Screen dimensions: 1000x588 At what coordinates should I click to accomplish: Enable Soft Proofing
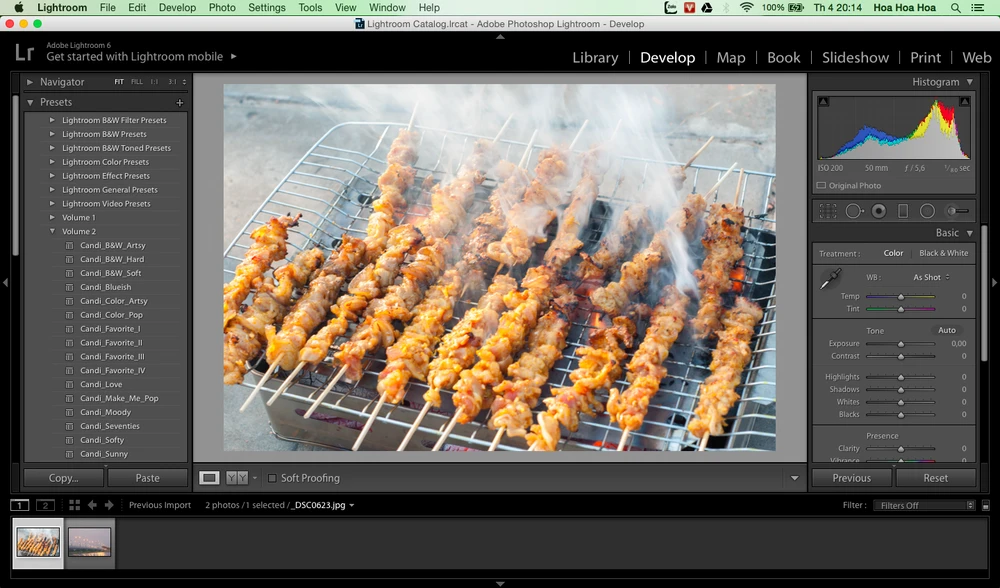[x=272, y=478]
